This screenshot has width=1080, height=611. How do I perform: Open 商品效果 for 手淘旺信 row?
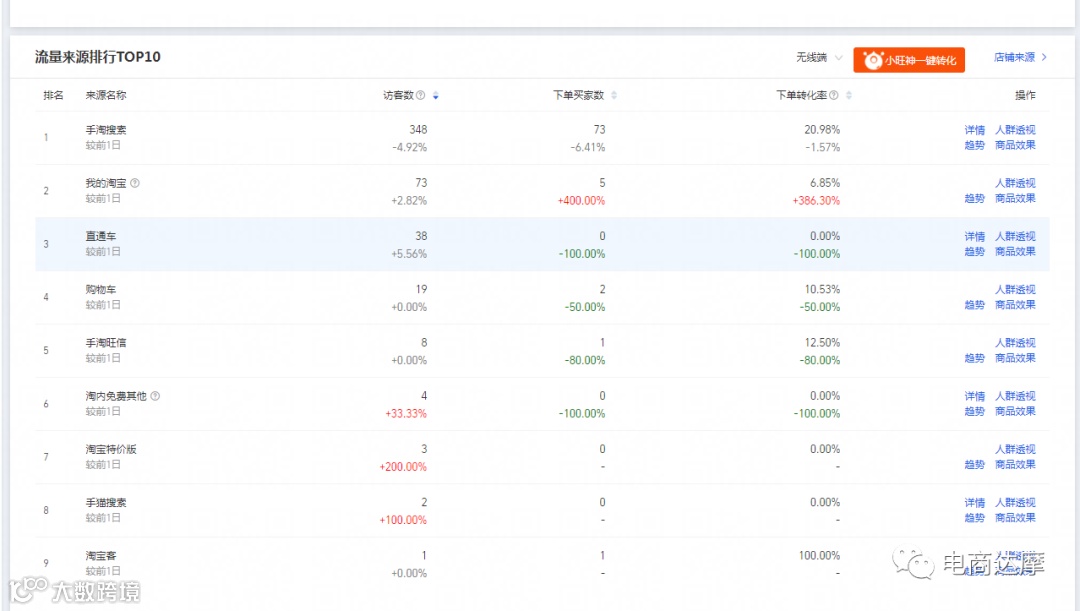tap(1015, 358)
